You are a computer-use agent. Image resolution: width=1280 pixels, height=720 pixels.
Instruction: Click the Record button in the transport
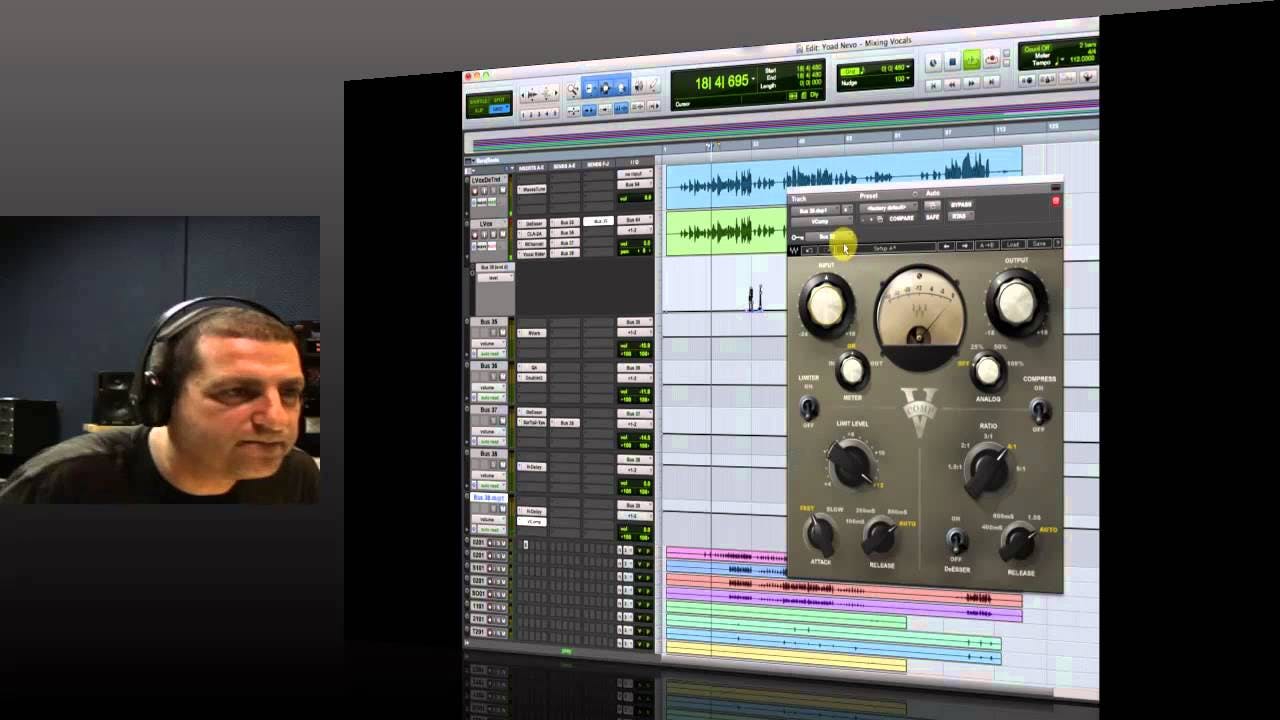(993, 60)
